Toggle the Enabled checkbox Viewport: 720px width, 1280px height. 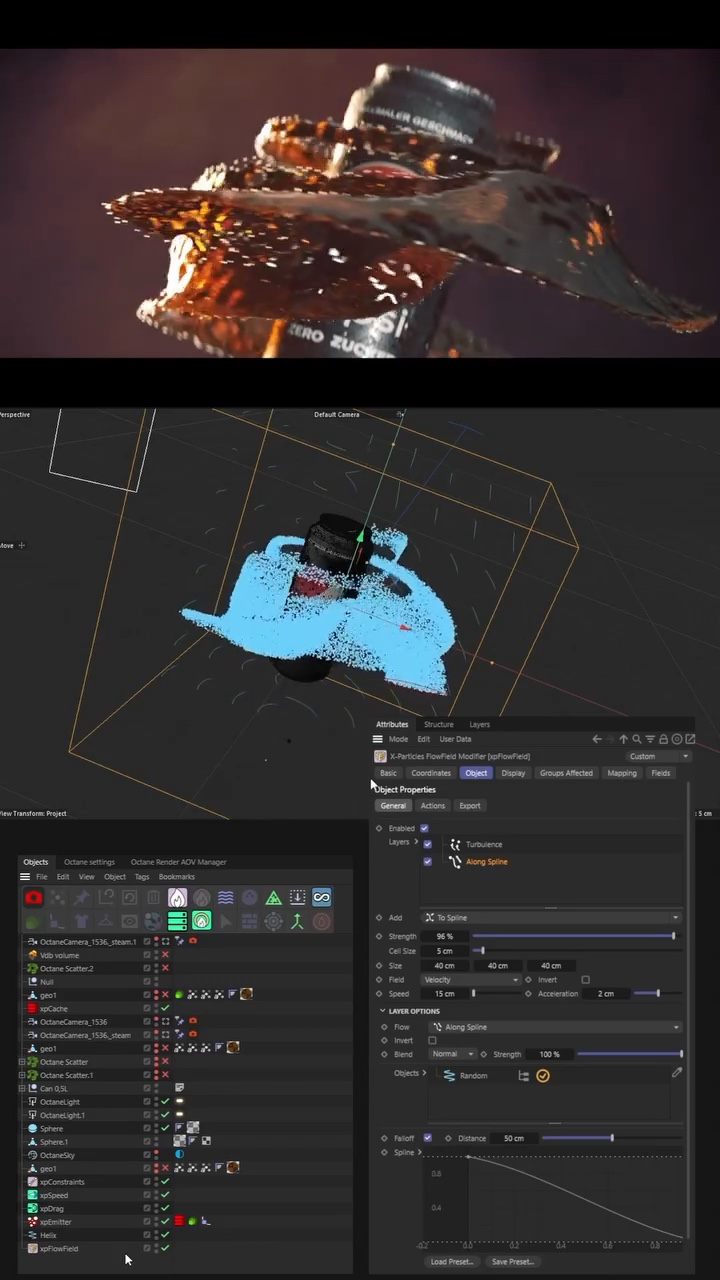[424, 828]
